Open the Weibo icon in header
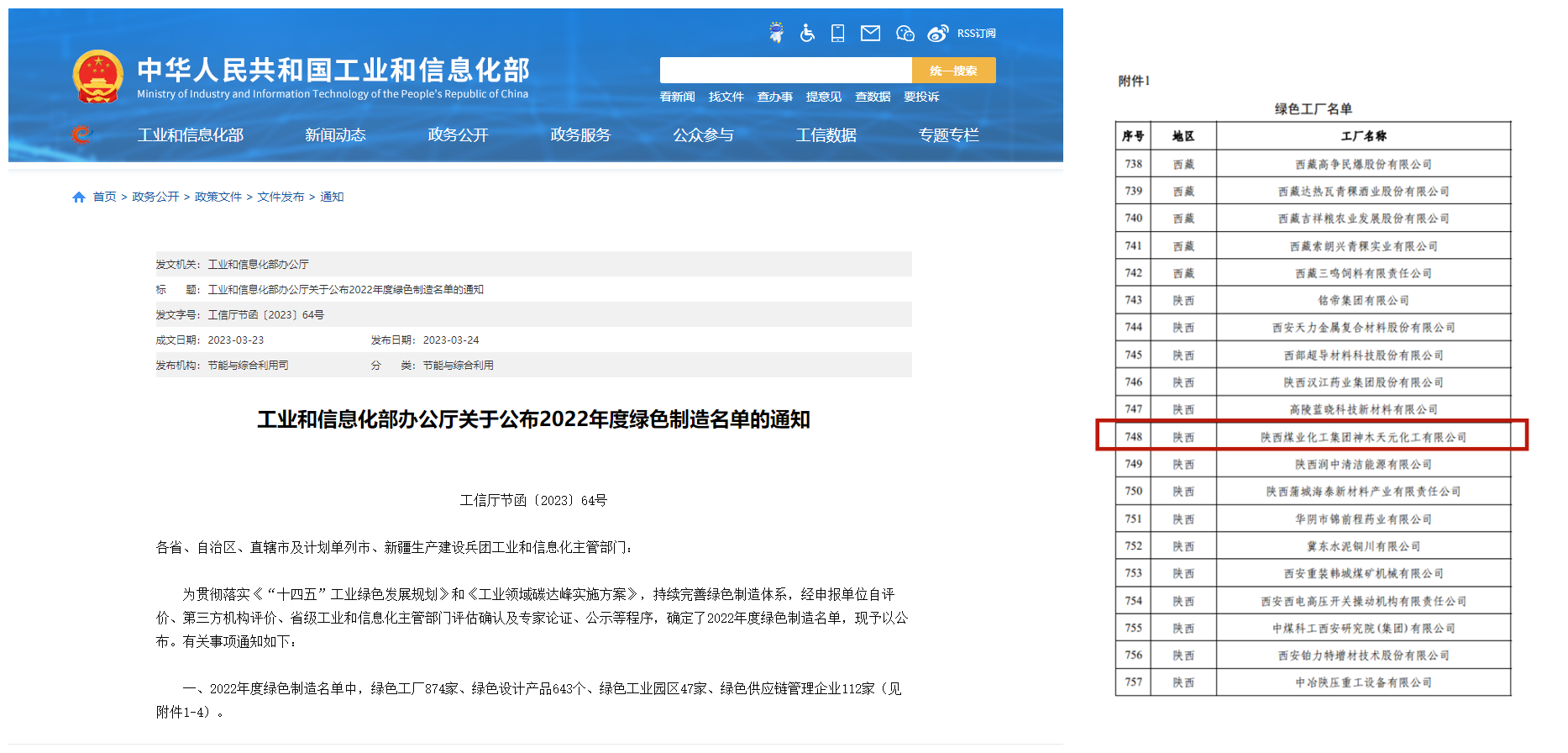1568x753 pixels. tap(937, 33)
